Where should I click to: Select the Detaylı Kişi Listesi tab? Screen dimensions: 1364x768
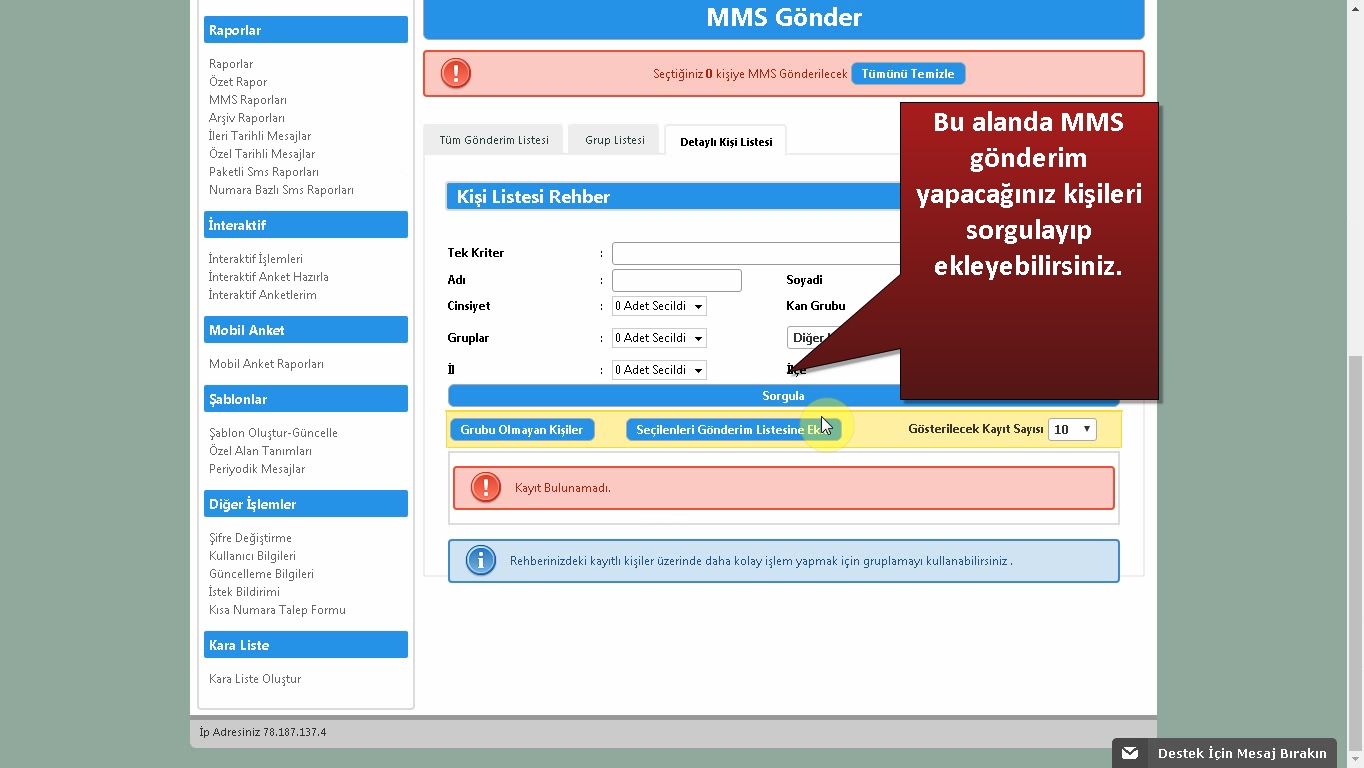tap(726, 141)
